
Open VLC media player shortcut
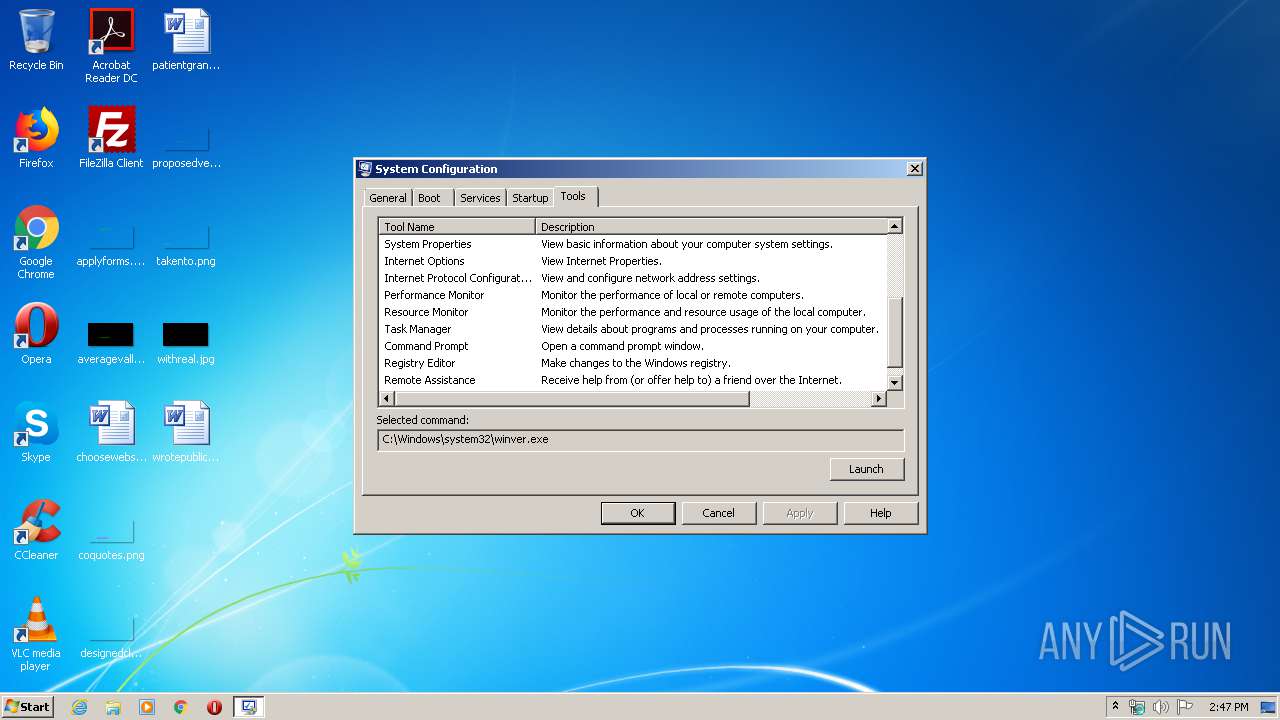click(36, 634)
